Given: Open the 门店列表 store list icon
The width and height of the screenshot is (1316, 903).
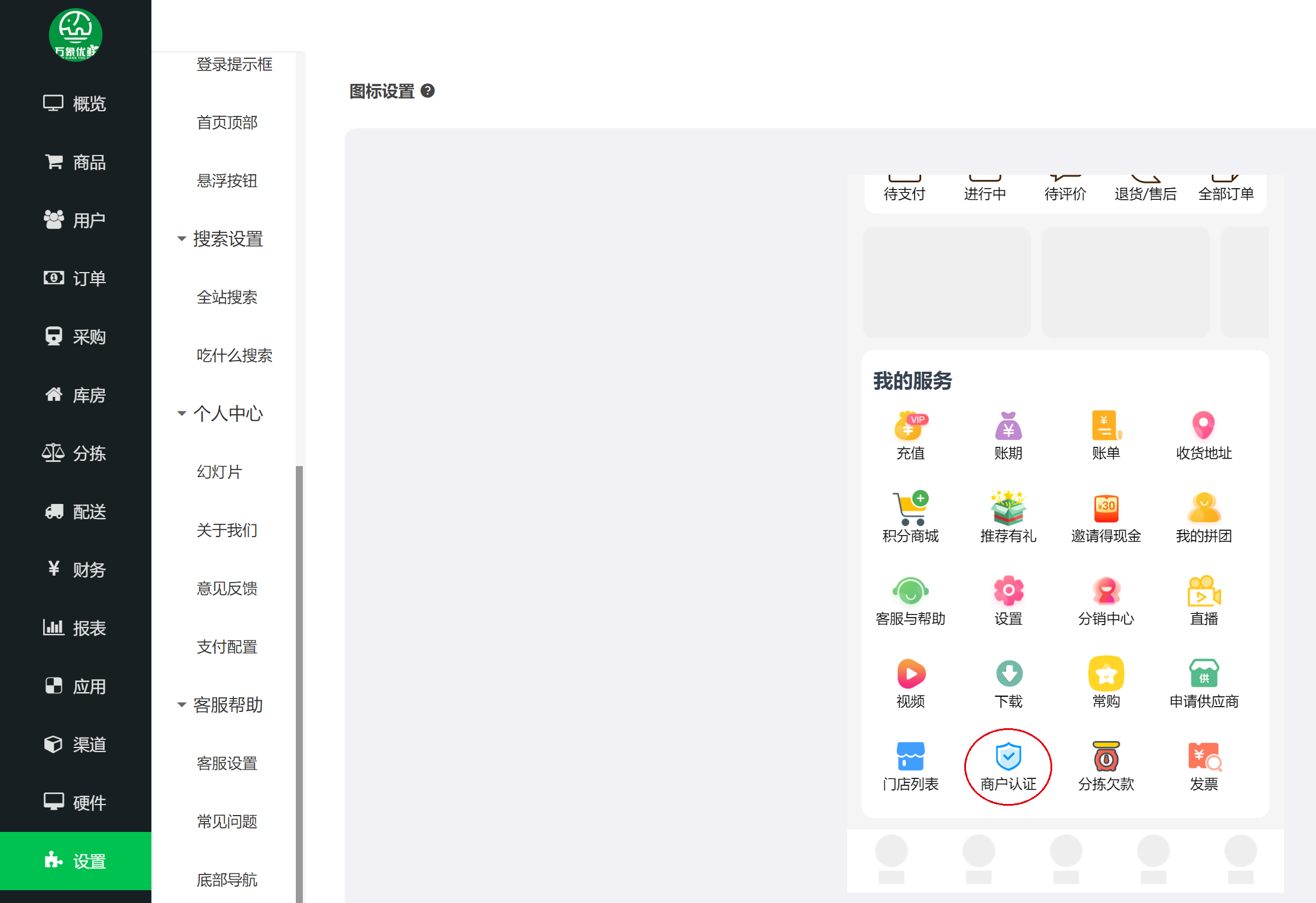Looking at the screenshot, I should (910, 766).
